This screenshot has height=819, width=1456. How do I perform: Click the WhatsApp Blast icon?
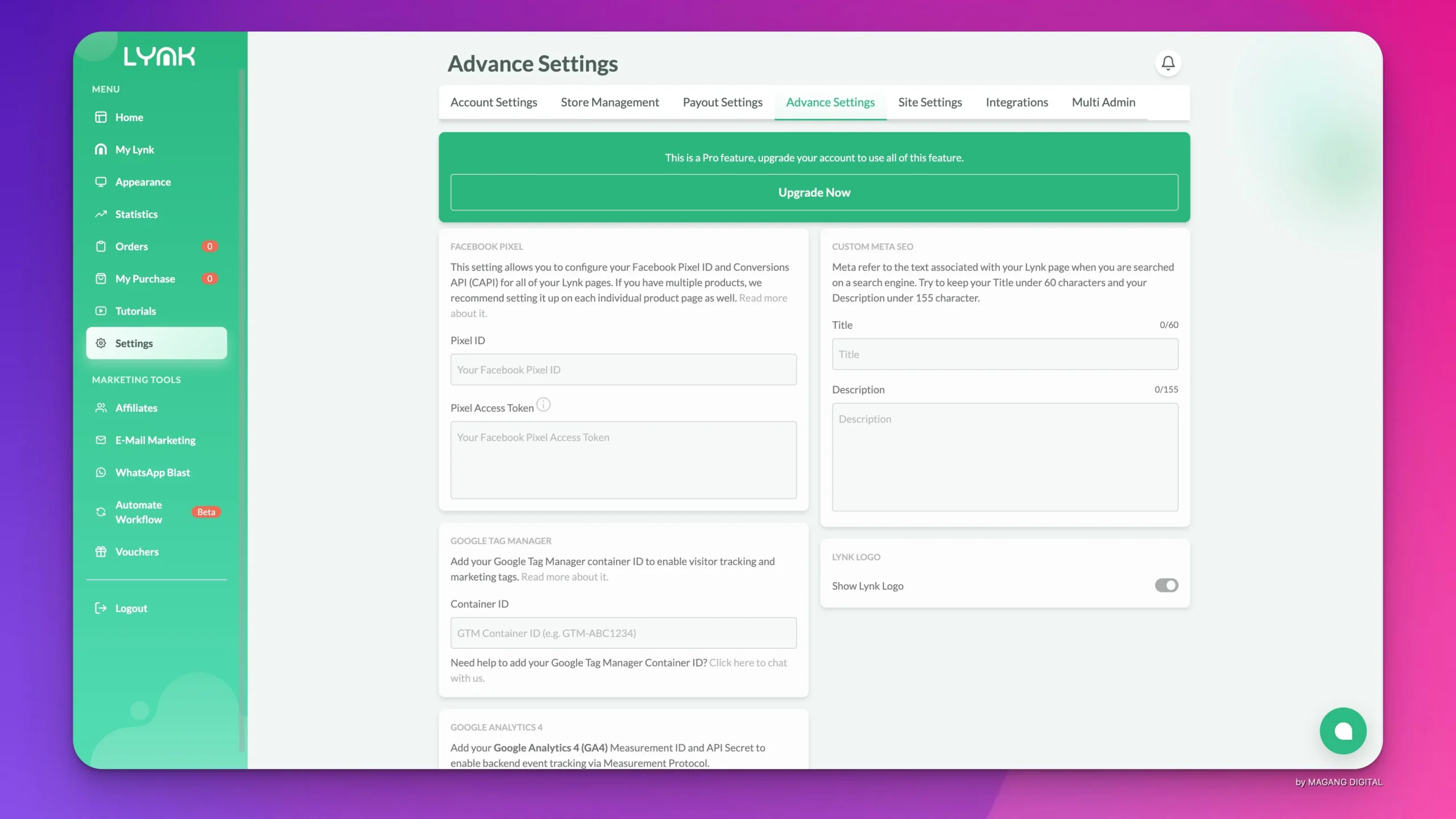[101, 473]
